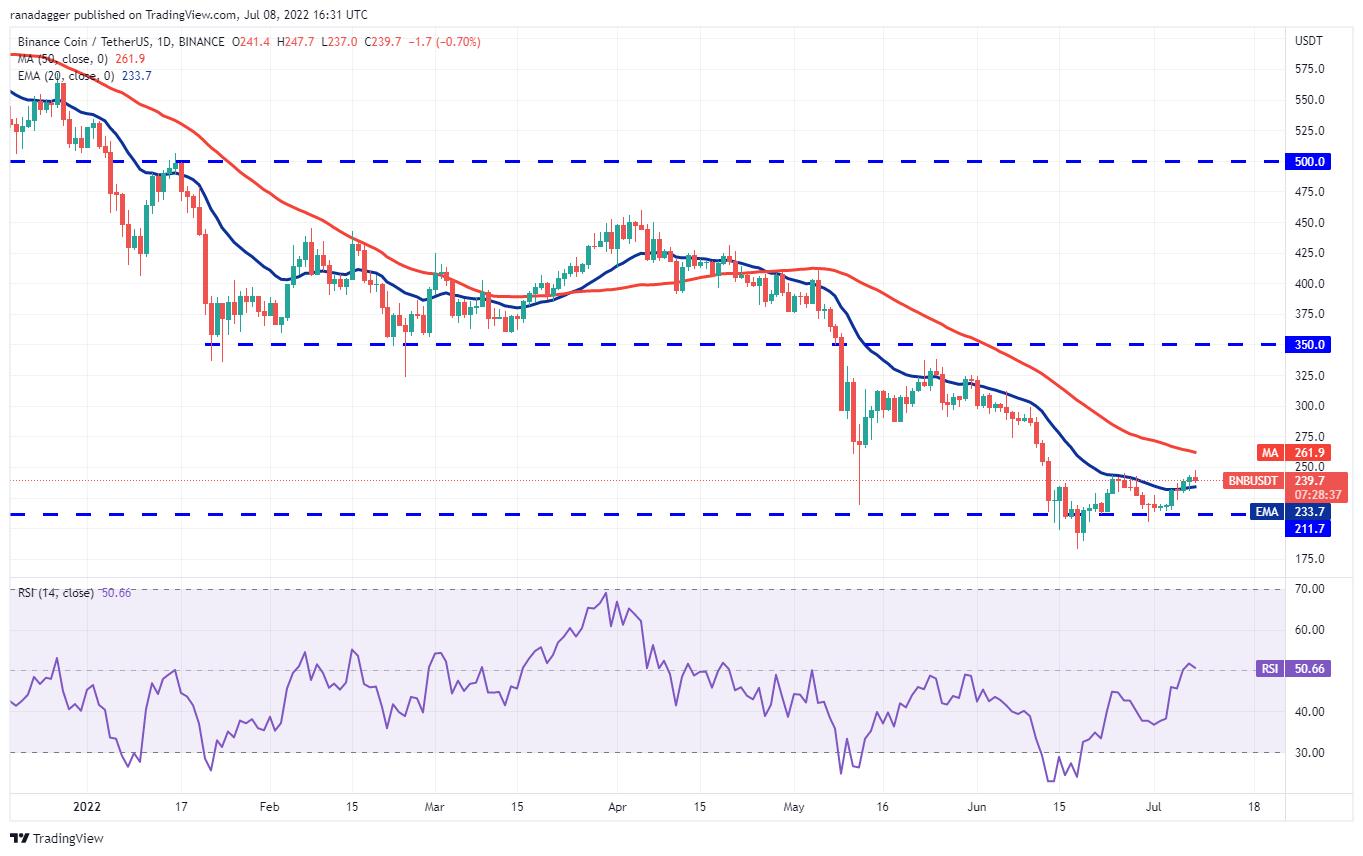Viewport: 1363px width, 856px height.
Task: Click the 175.0 price axis label
Action: [1309, 559]
